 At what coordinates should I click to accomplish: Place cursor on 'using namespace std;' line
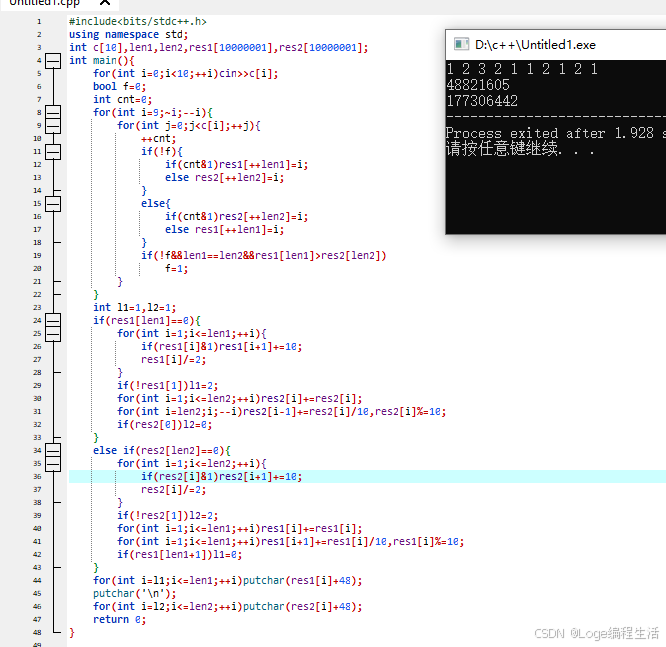(129, 34)
